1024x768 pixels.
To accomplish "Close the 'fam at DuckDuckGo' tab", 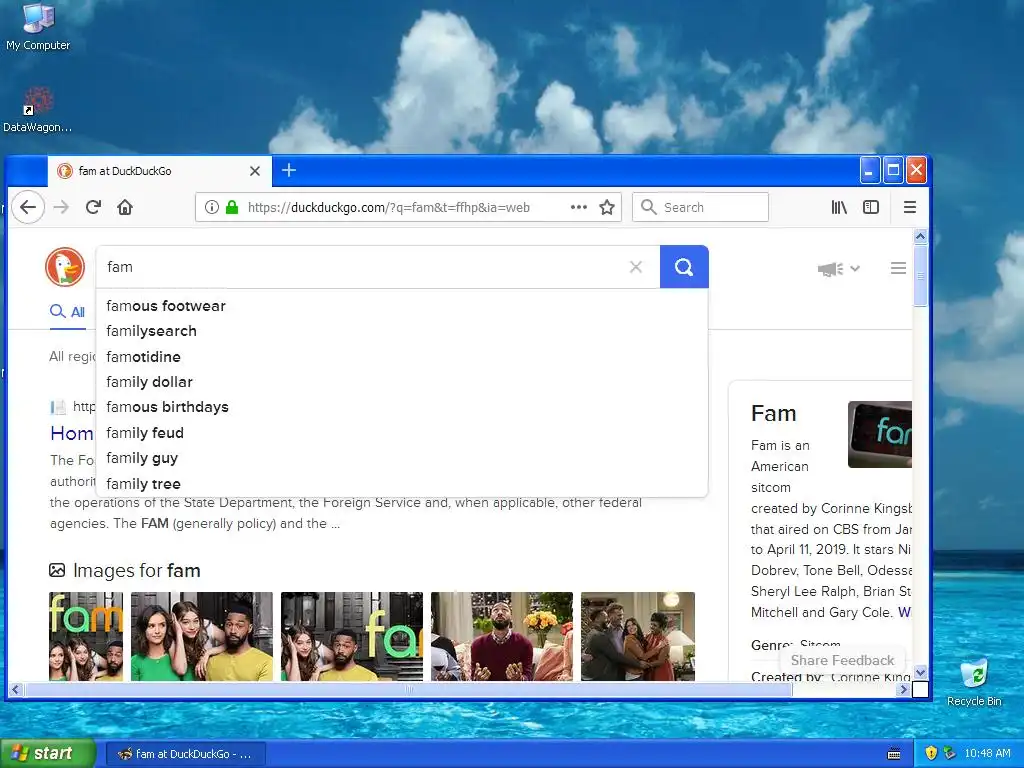I will tap(255, 171).
